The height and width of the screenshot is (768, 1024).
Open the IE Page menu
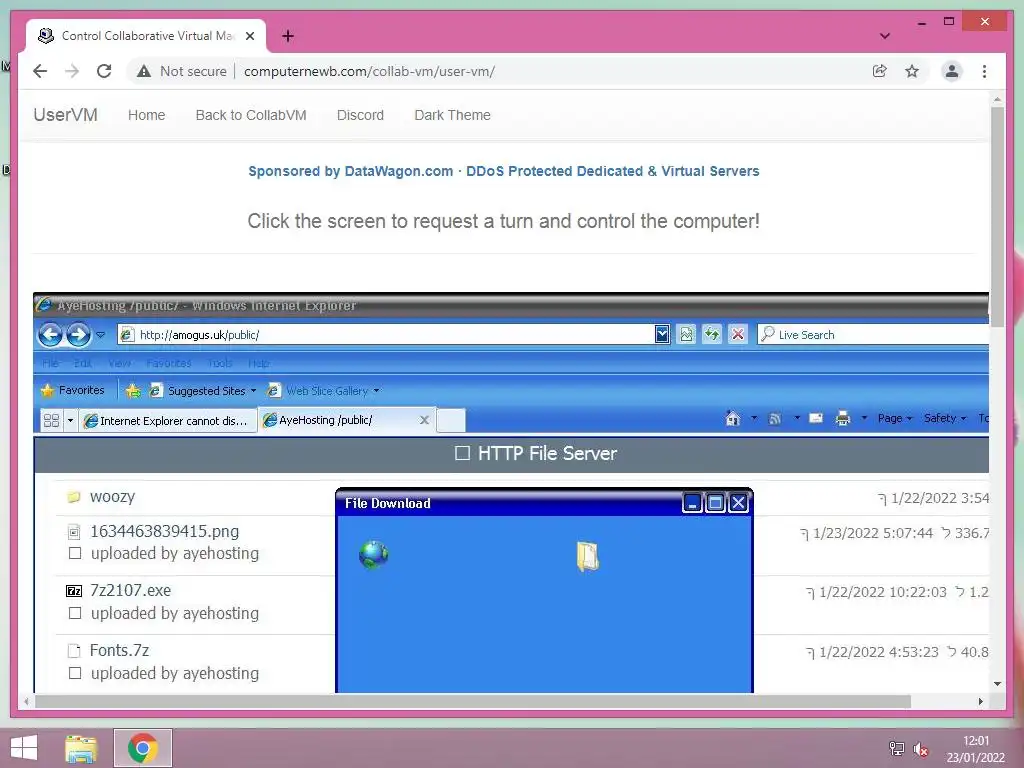895,418
